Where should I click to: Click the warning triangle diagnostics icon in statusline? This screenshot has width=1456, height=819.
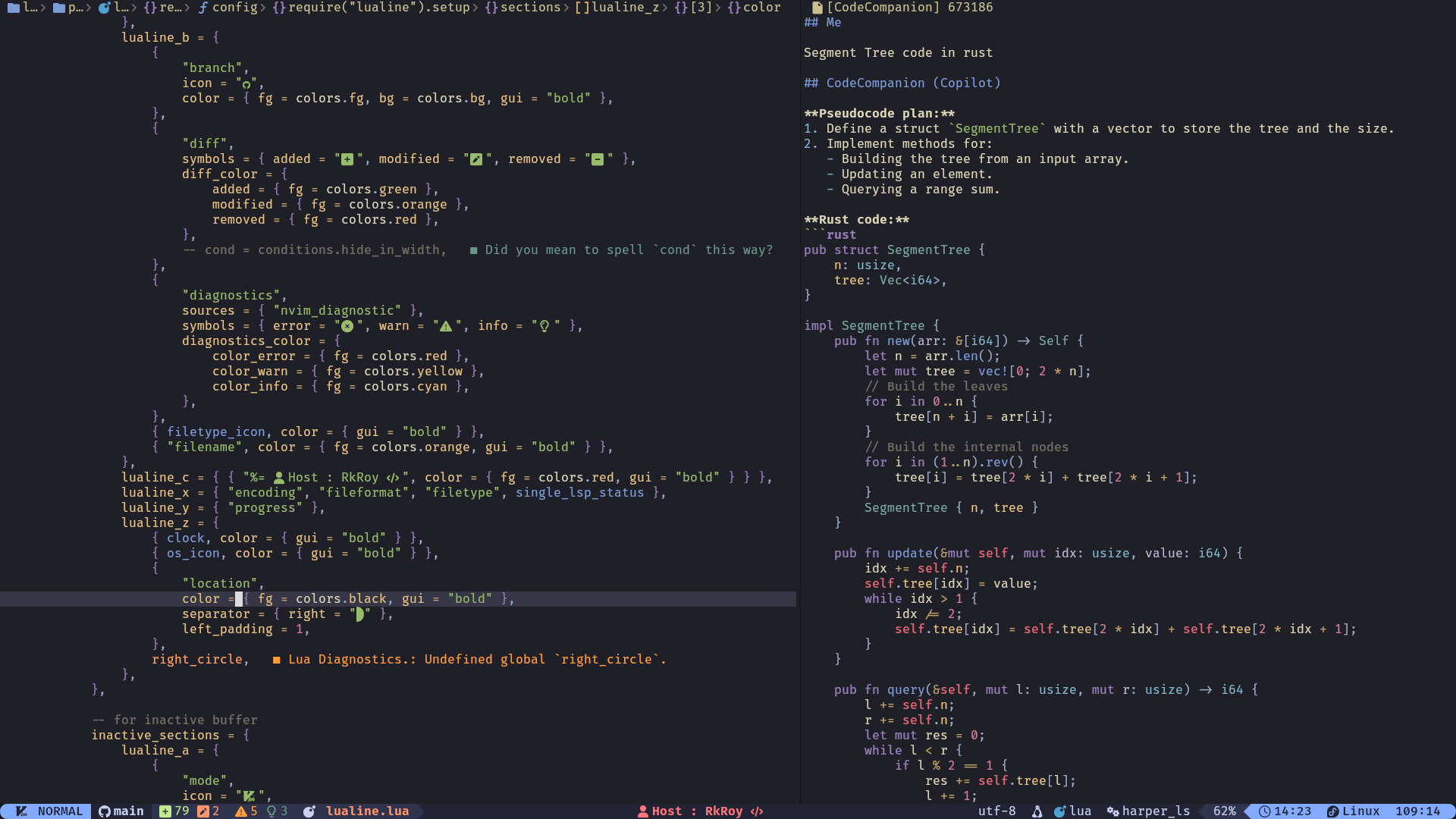click(241, 811)
